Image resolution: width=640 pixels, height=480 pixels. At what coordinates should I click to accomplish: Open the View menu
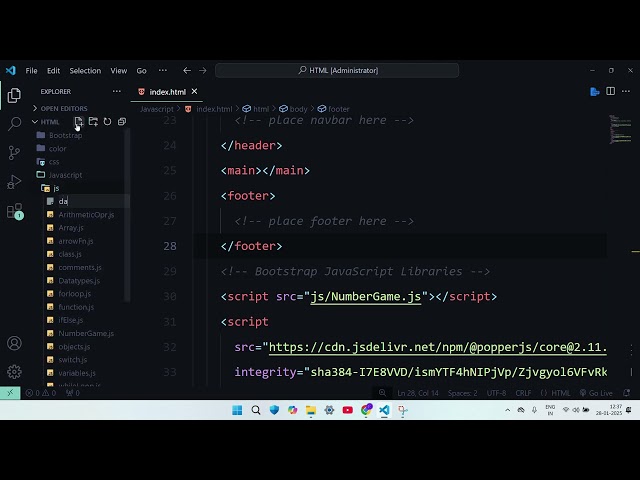tap(119, 71)
